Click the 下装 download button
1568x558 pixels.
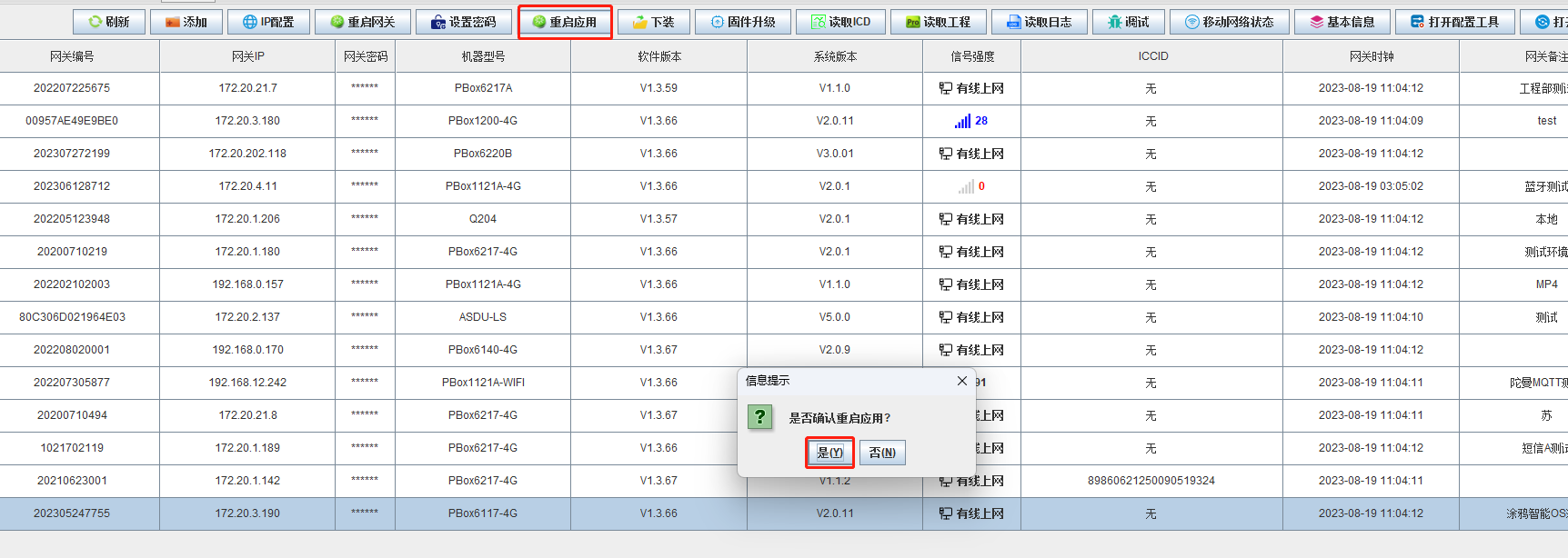point(653,22)
